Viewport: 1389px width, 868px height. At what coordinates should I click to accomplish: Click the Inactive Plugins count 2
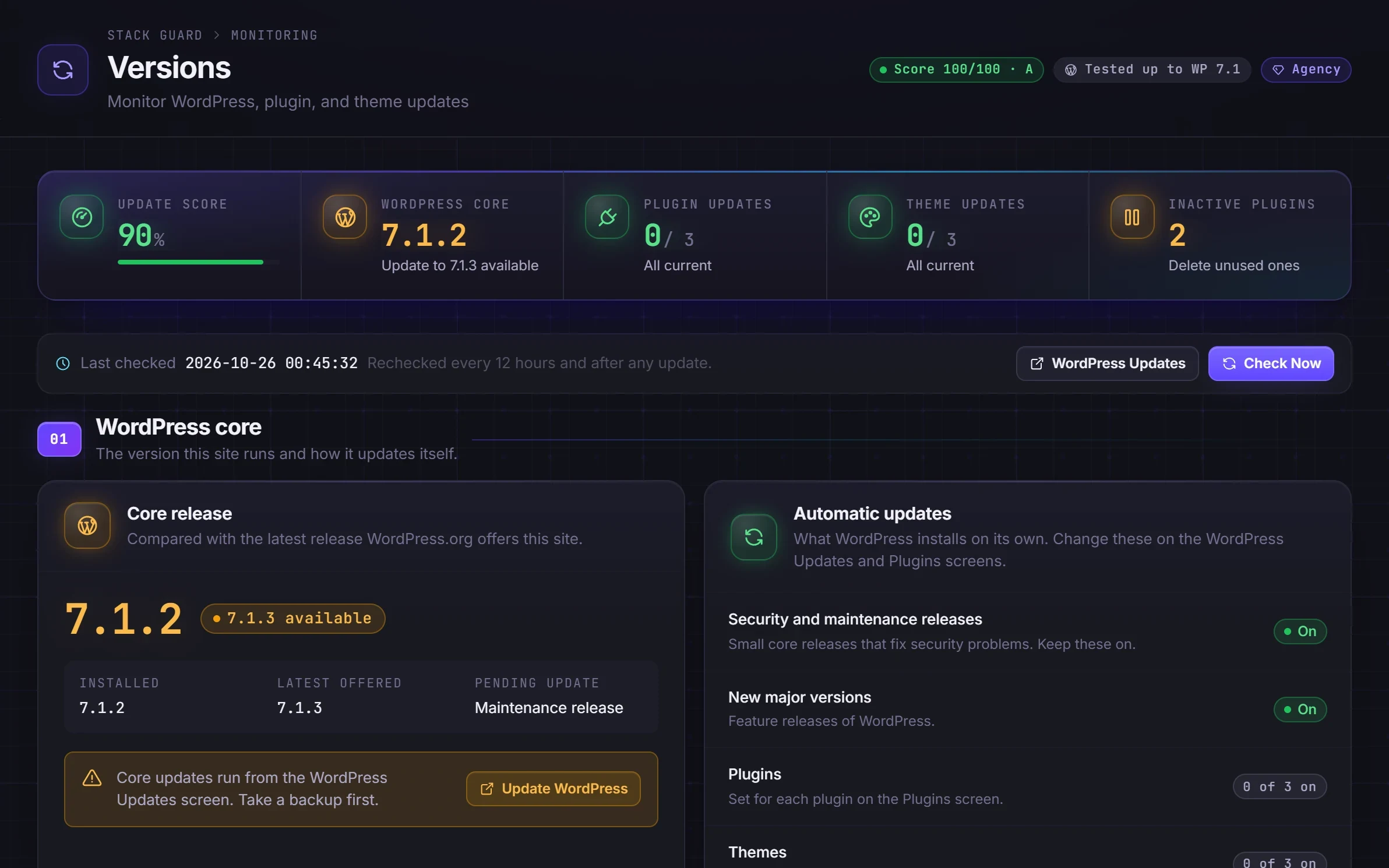1177,236
